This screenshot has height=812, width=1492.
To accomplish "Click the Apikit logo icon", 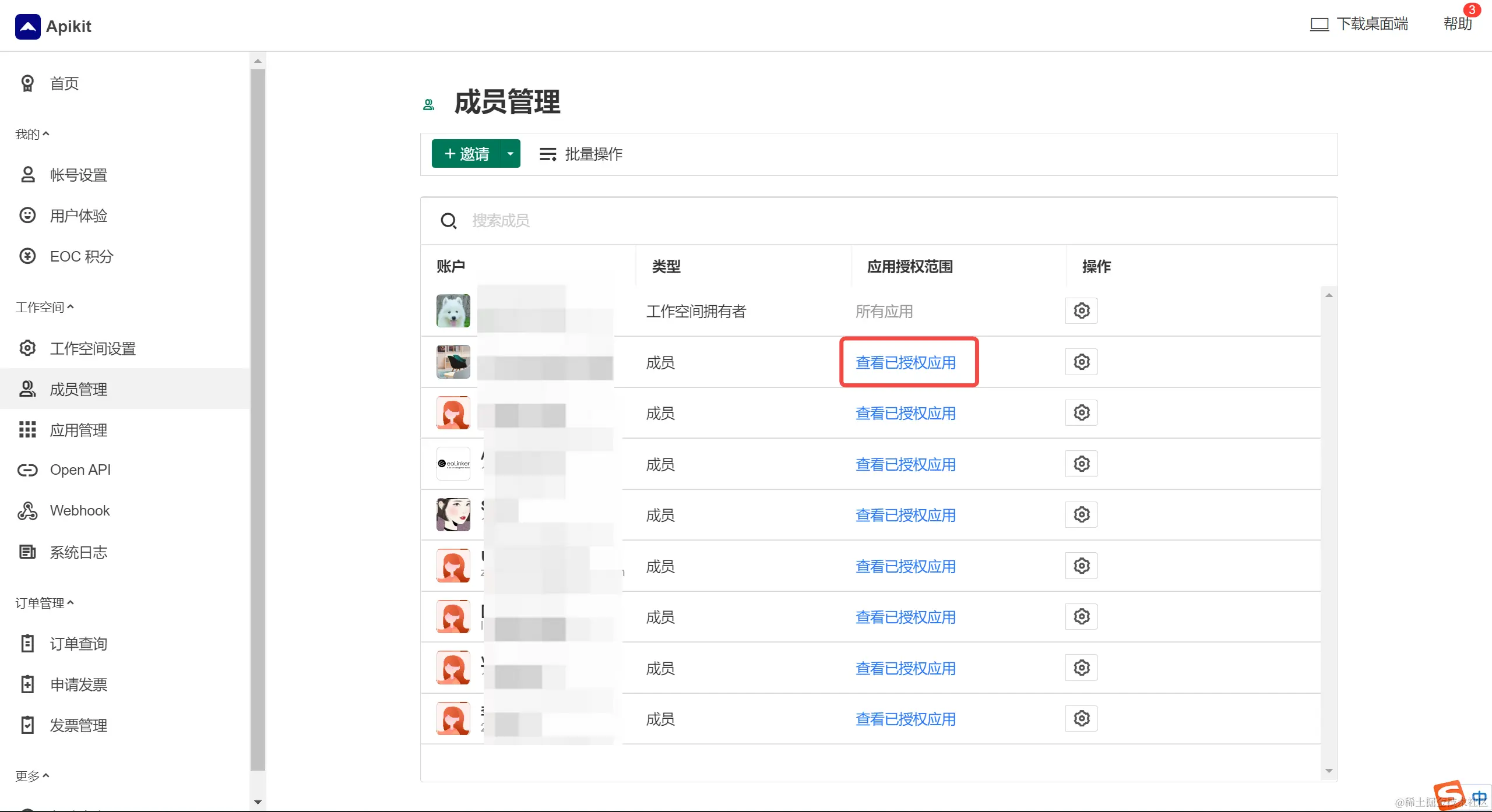I will [x=27, y=26].
